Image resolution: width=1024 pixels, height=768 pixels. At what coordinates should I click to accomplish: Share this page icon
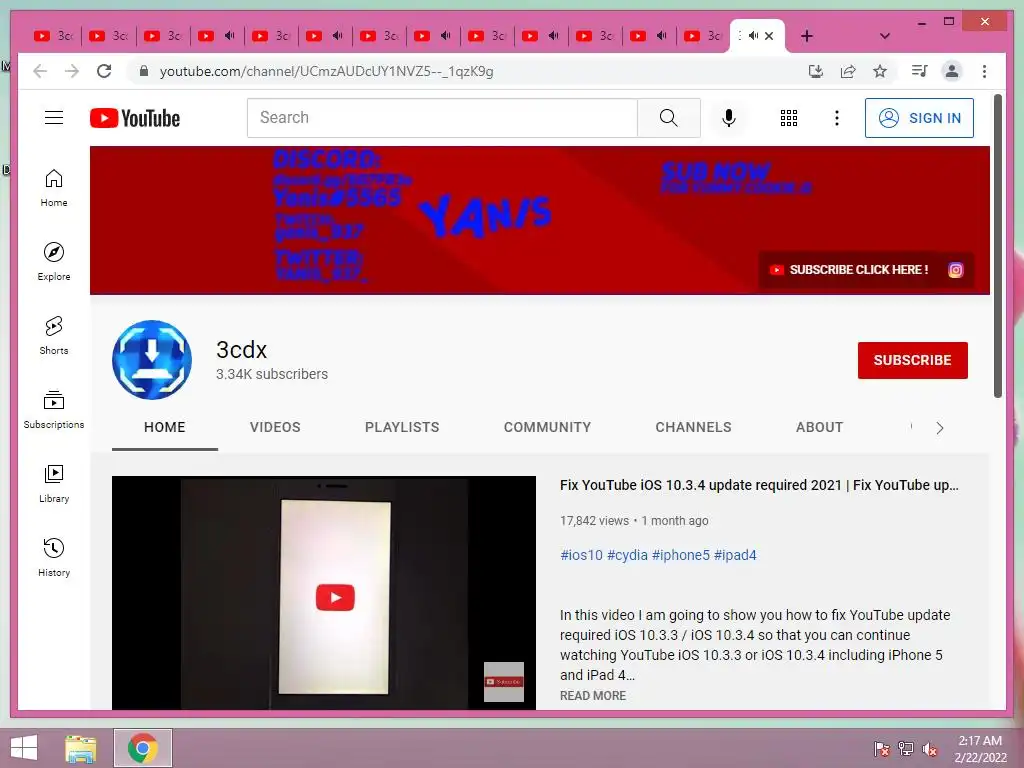[x=848, y=71]
